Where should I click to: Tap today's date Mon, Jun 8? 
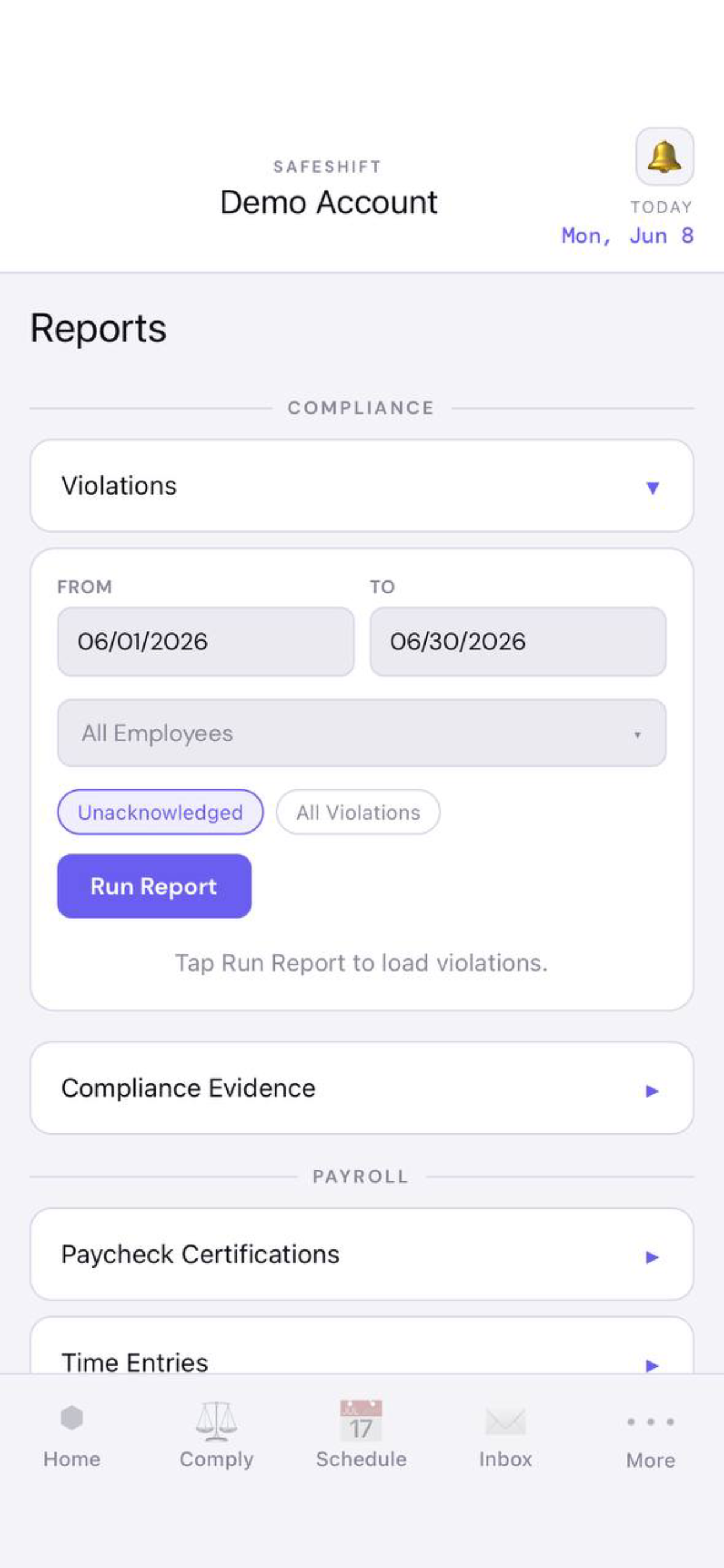627,236
